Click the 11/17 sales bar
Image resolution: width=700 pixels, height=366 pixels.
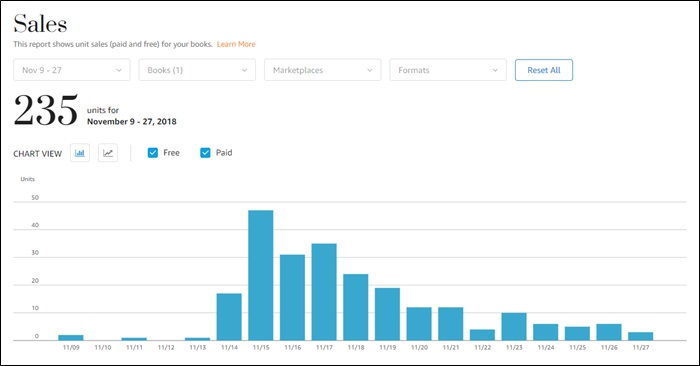pos(324,292)
